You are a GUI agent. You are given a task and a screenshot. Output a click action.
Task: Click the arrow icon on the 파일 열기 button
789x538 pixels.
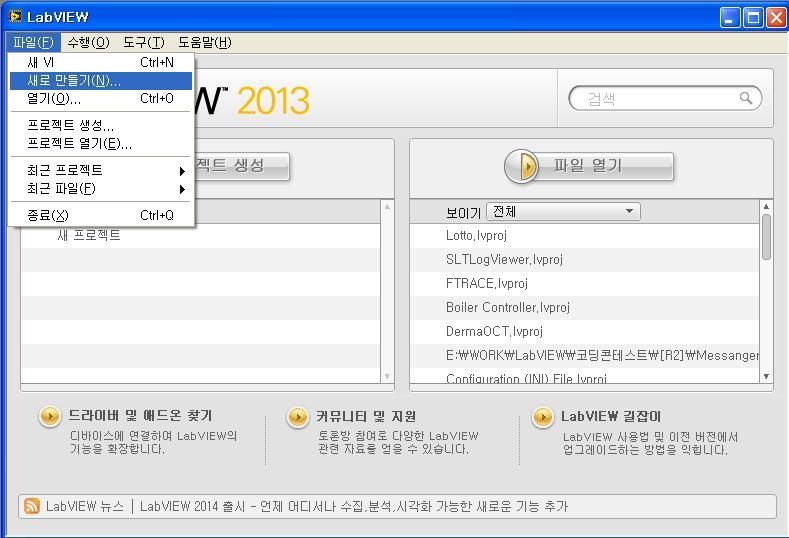(x=522, y=166)
